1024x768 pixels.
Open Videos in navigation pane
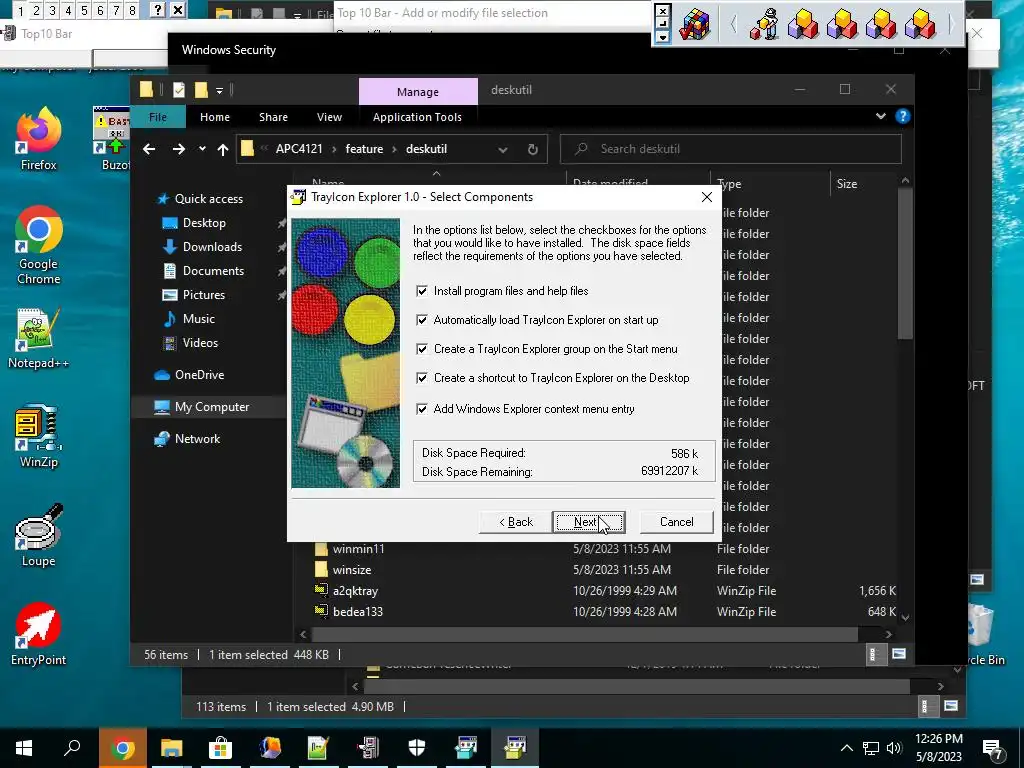(x=200, y=343)
